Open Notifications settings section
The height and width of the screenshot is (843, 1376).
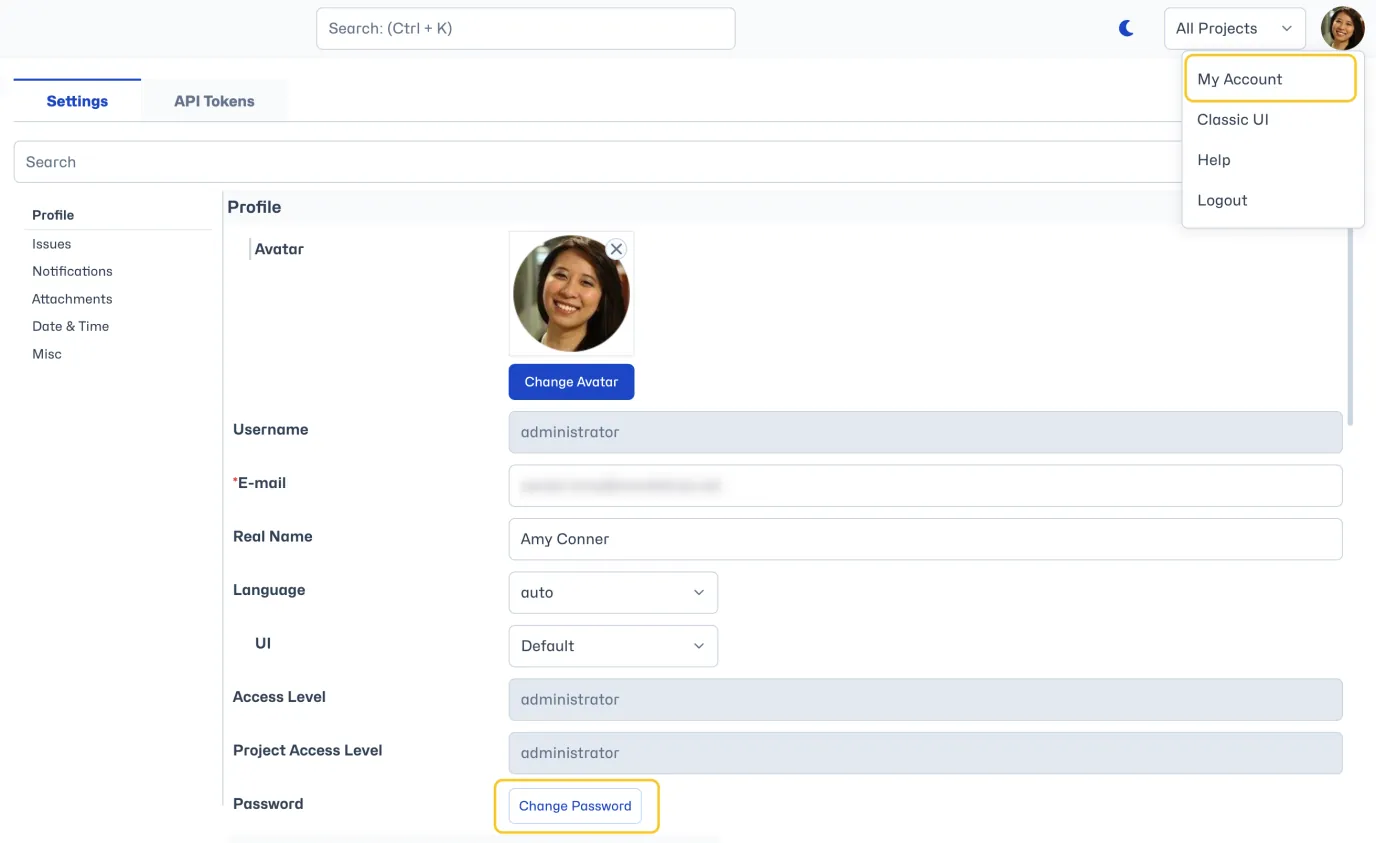(72, 271)
